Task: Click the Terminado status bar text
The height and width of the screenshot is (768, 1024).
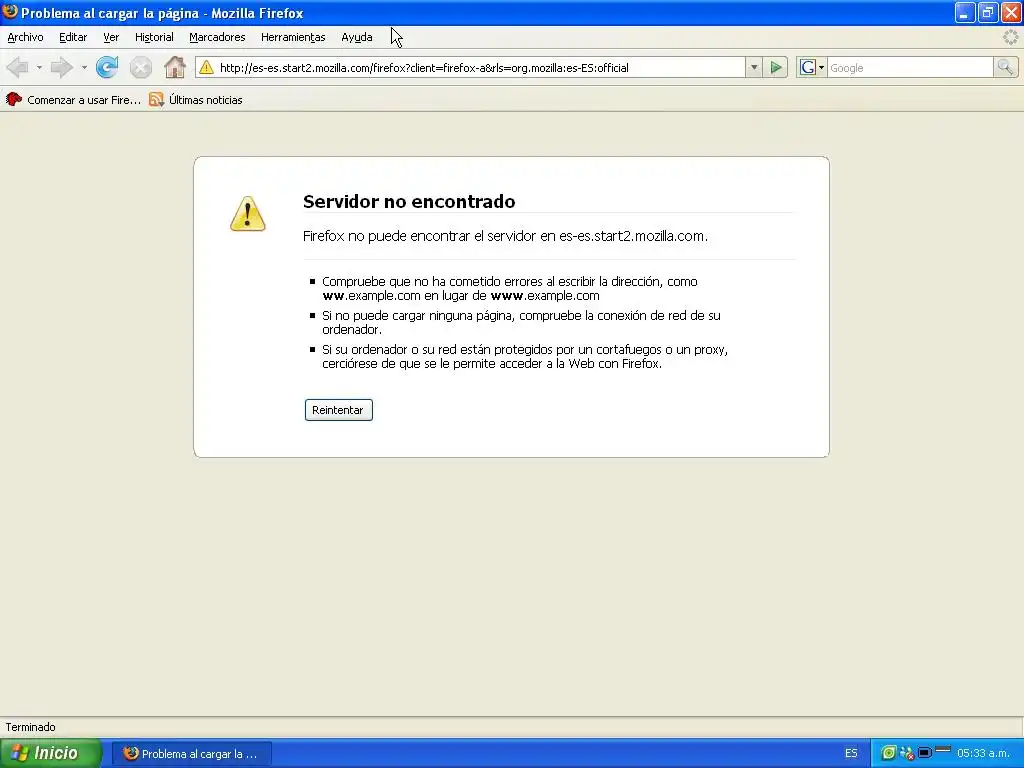Action: click(x=30, y=727)
